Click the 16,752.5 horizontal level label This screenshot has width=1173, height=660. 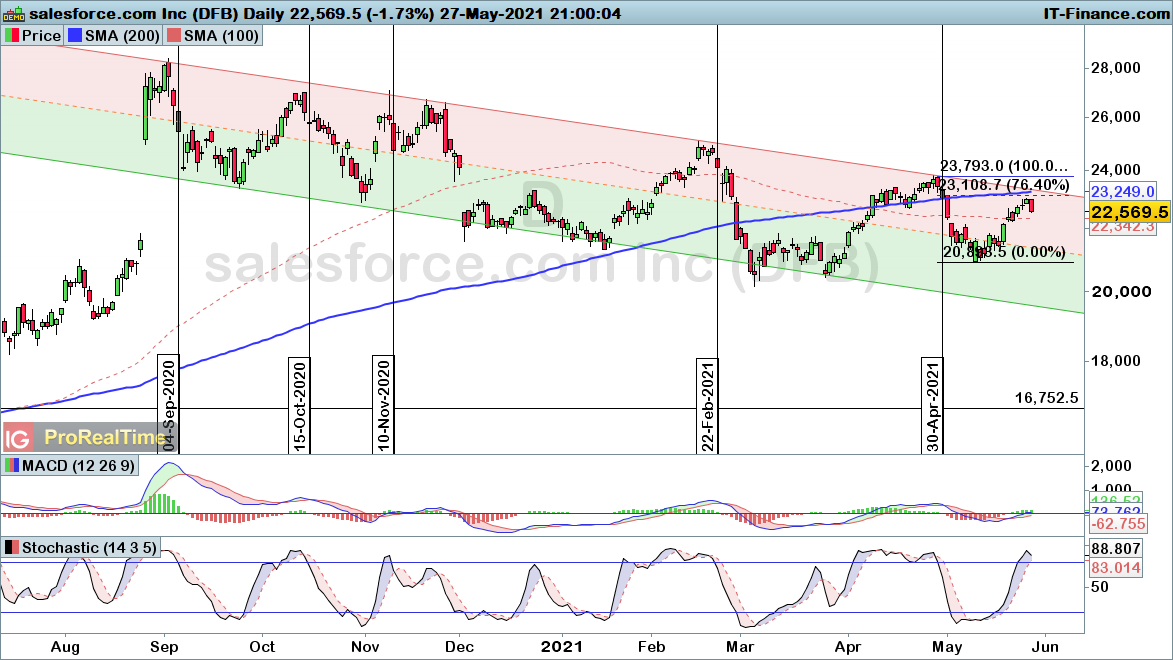tap(1046, 398)
